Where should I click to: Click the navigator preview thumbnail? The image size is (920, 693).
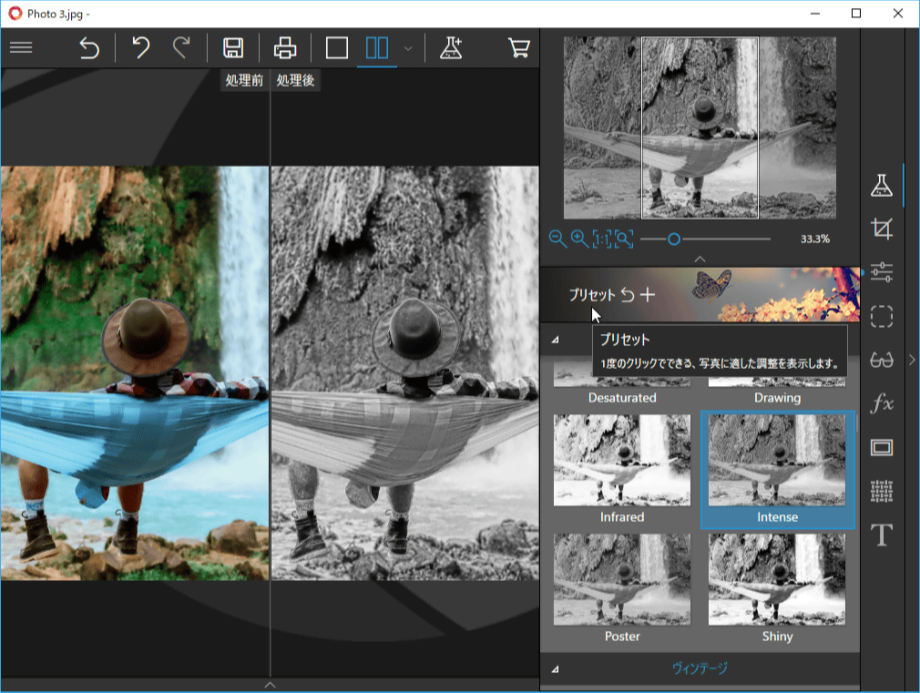coord(699,127)
